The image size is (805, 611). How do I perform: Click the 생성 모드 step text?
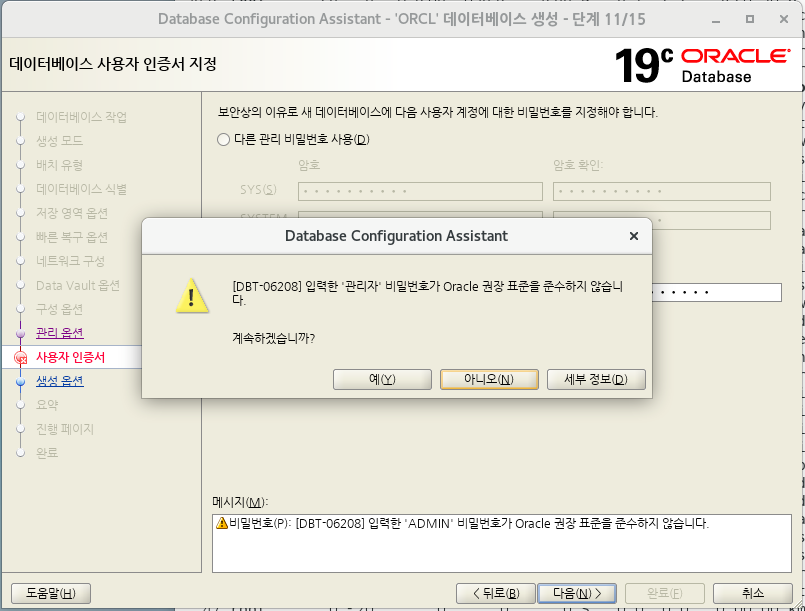tap(59, 141)
